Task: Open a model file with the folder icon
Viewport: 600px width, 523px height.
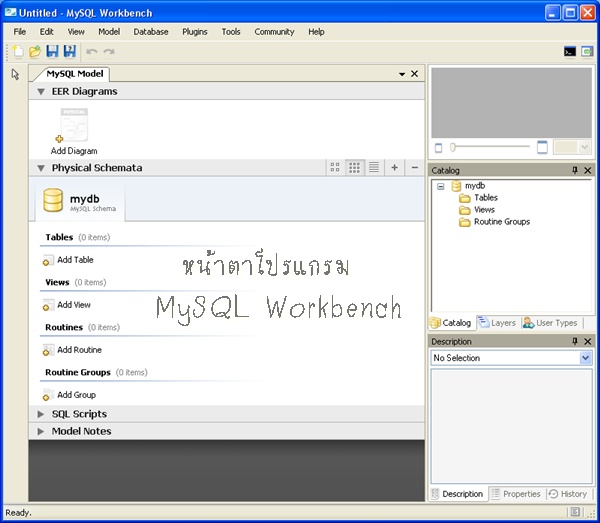Action: (x=35, y=51)
